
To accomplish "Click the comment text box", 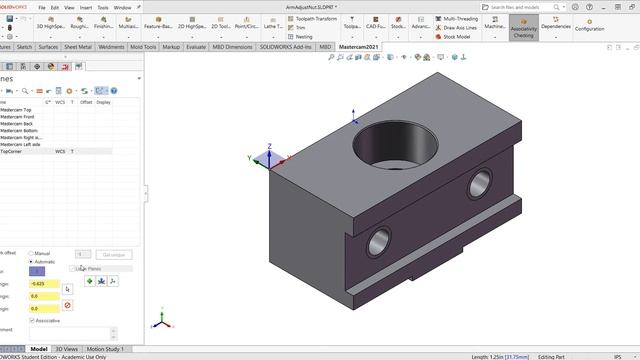I will 70,333.
